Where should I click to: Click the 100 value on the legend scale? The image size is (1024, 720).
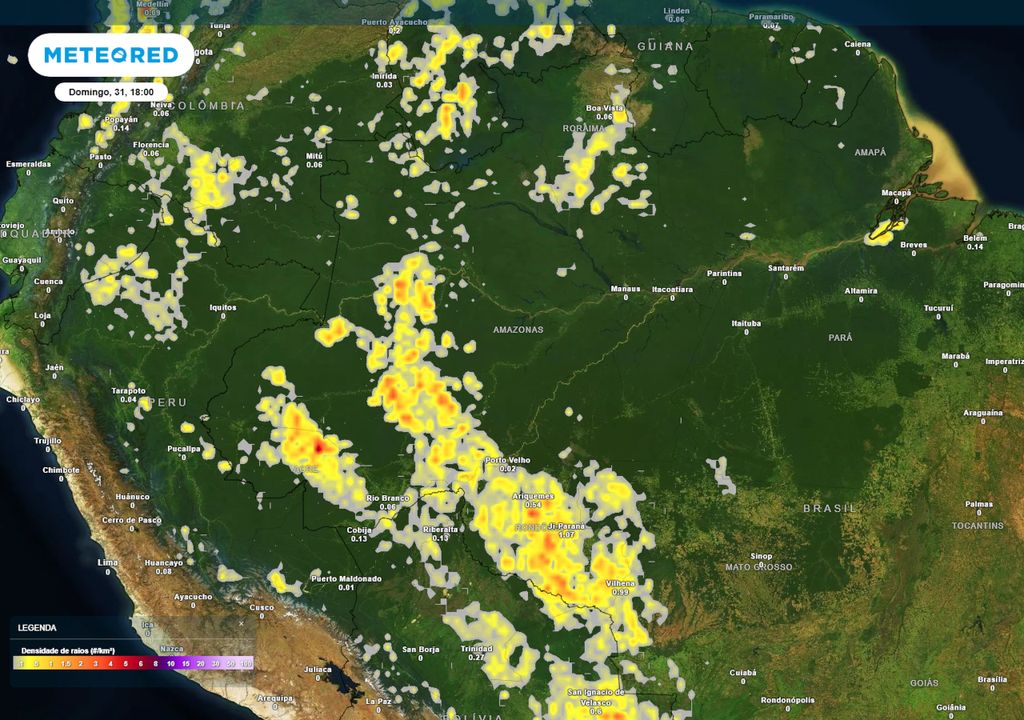(246, 663)
